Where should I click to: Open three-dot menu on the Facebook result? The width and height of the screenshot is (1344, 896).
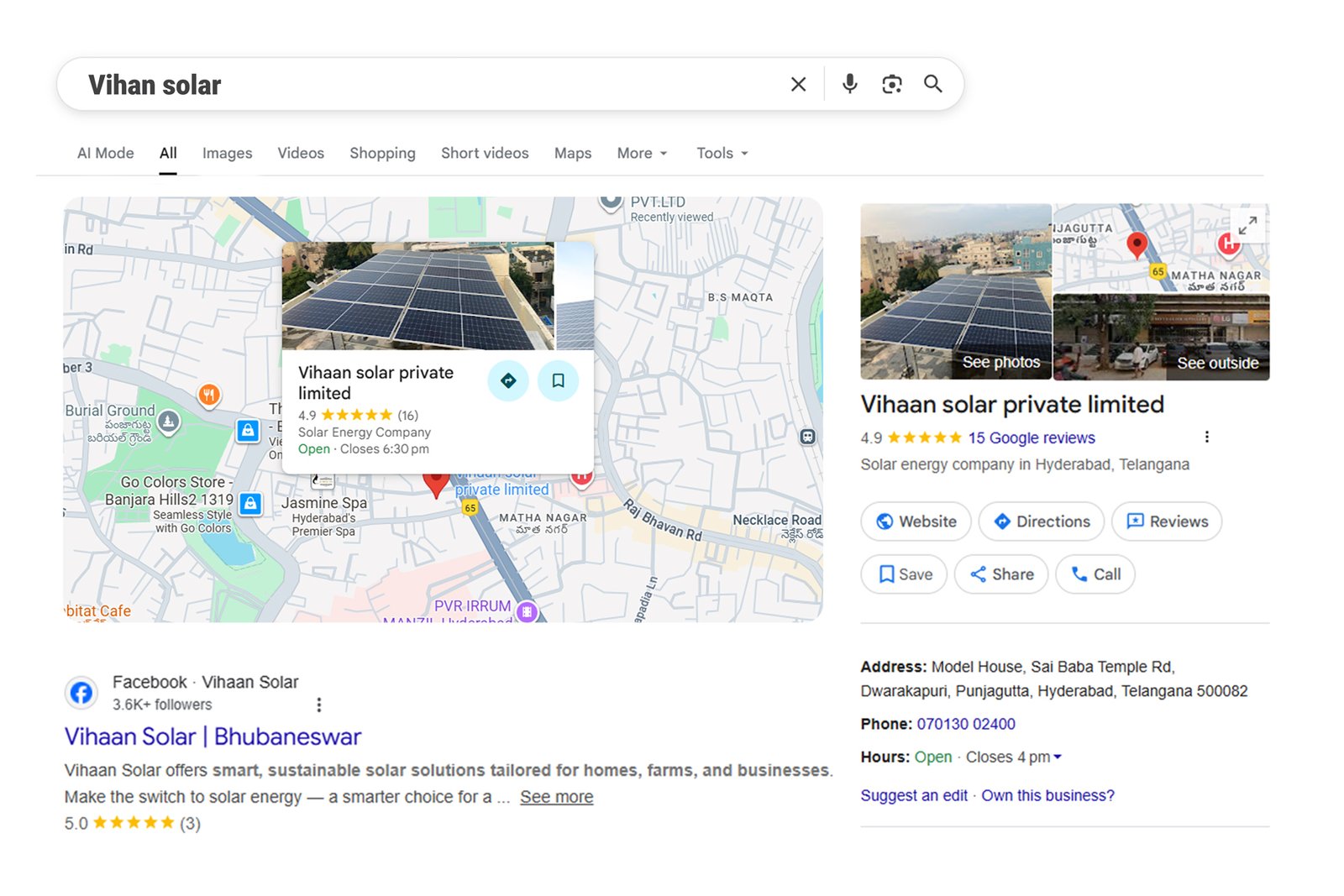pos(318,705)
